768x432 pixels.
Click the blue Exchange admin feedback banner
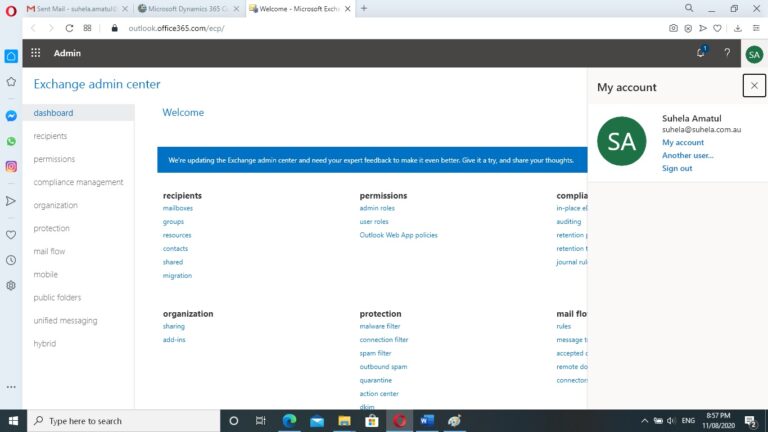(x=372, y=160)
